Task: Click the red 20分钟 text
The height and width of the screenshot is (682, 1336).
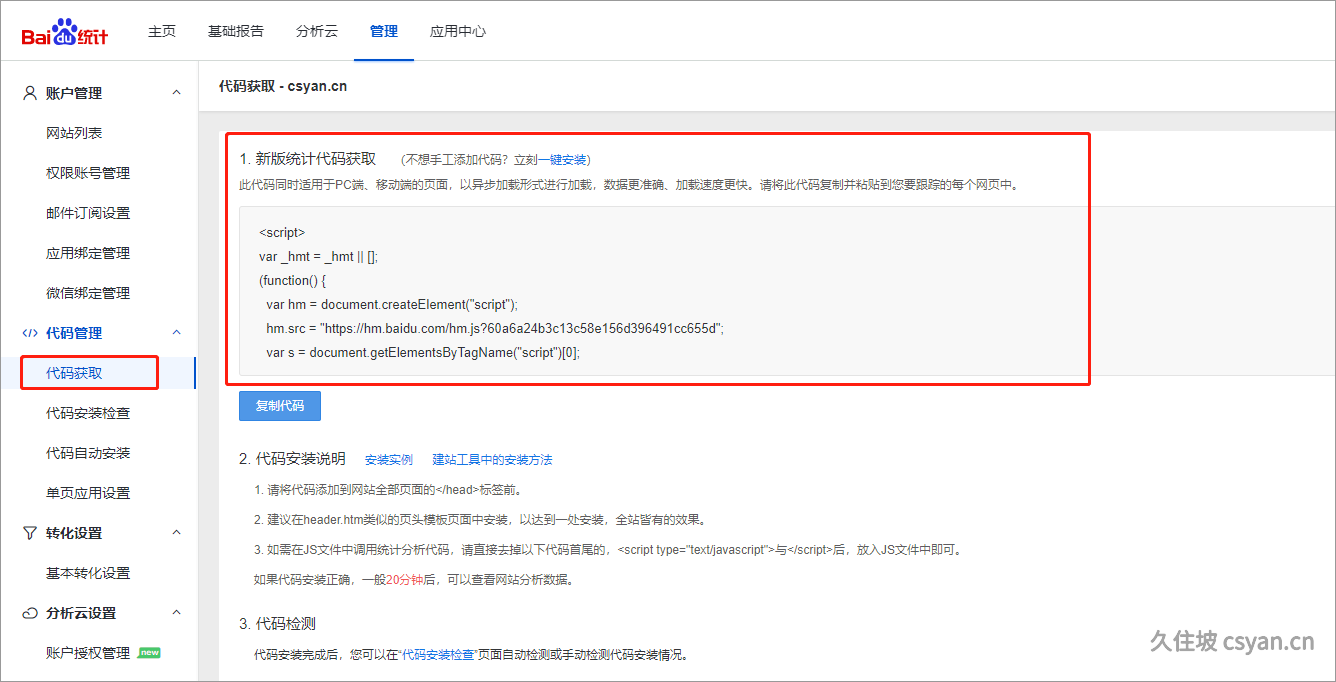Action: (x=404, y=580)
